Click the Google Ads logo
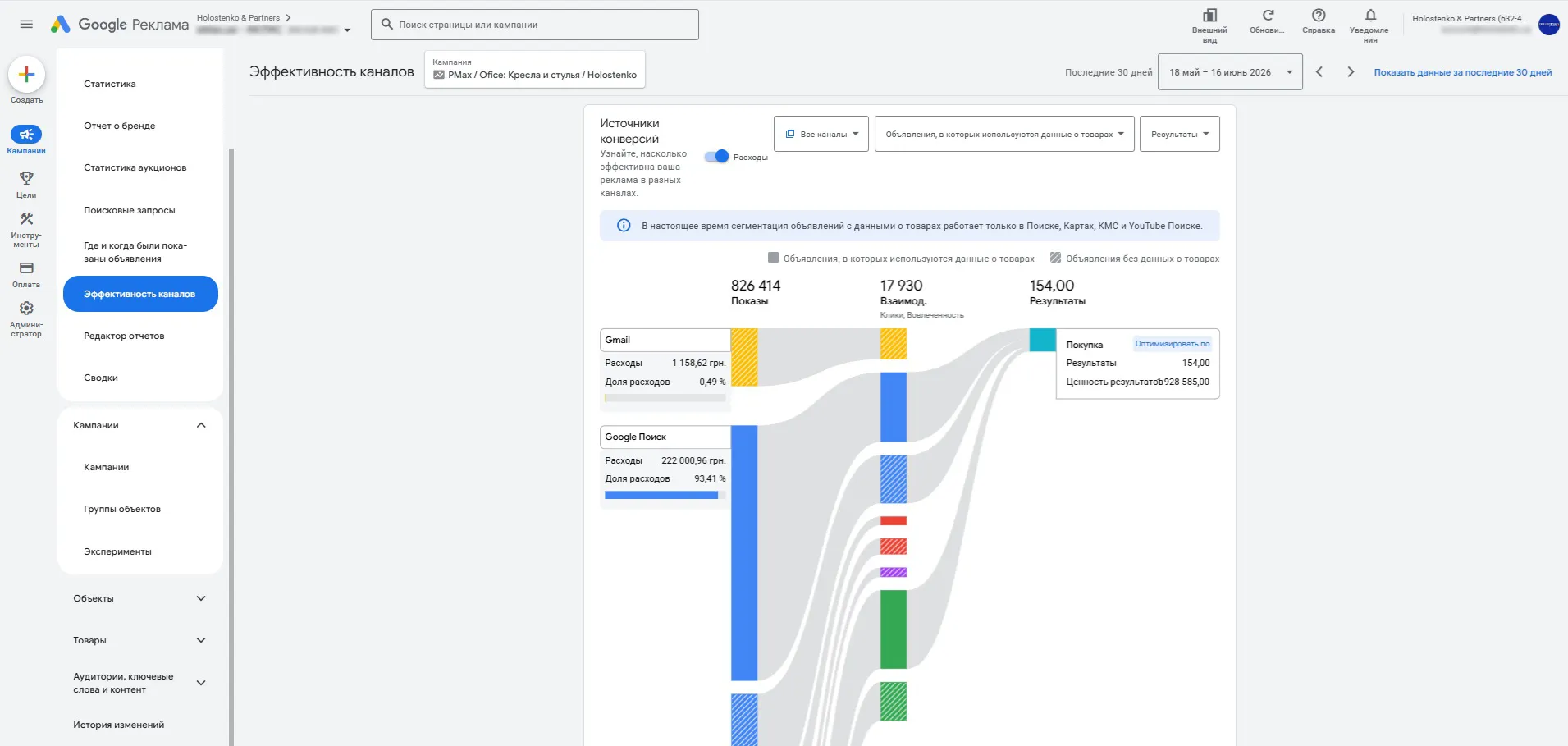Image resolution: width=1568 pixels, height=746 pixels. [x=61, y=25]
